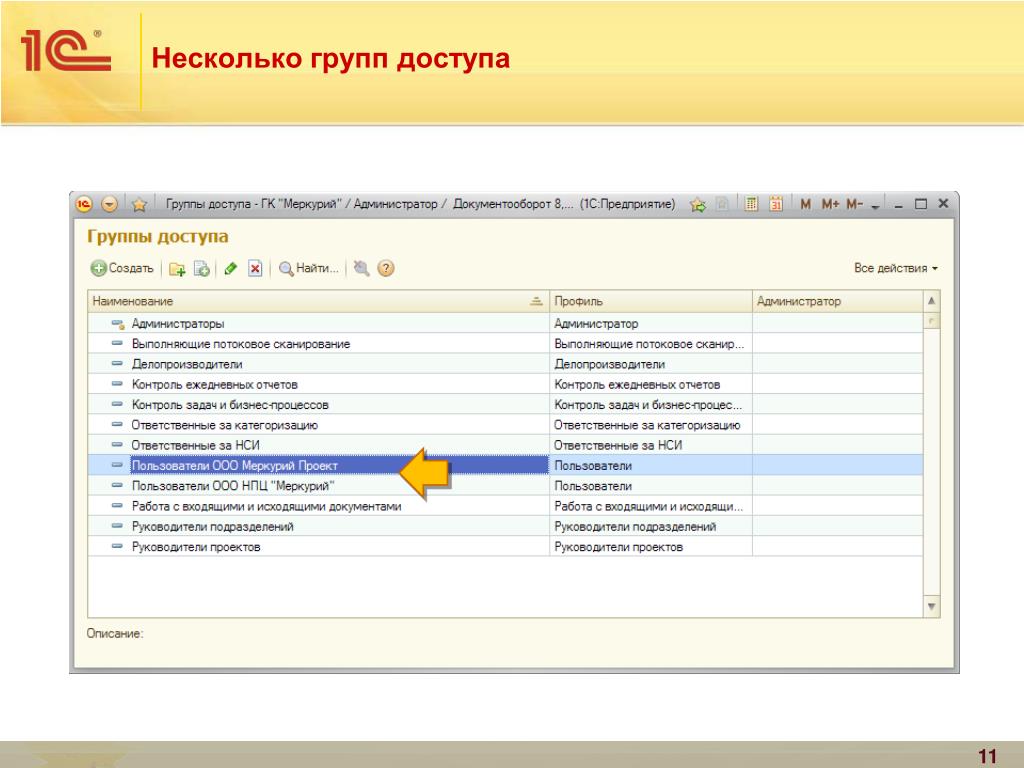Select Контроль задач и бизнес-процессов row
1024x768 pixels.
pos(505,404)
